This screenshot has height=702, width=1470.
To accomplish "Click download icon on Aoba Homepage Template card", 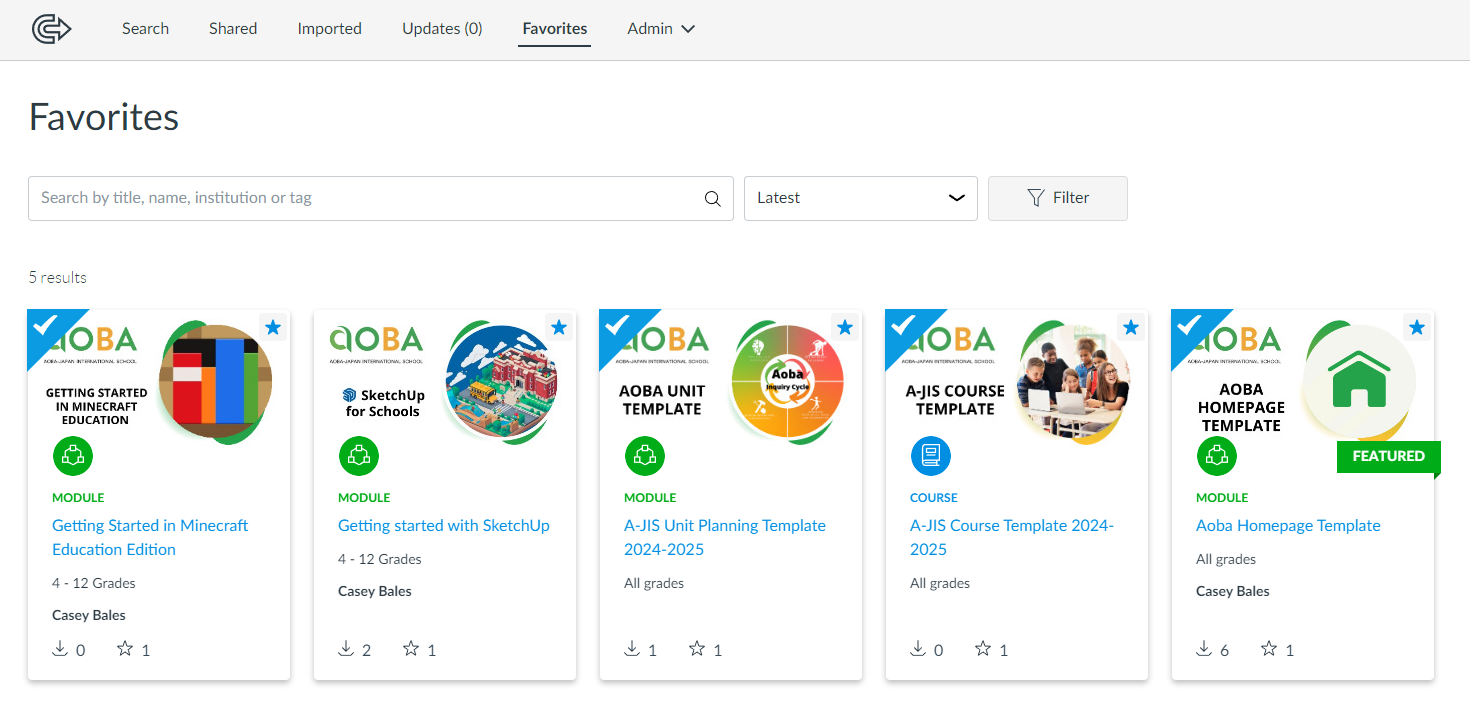I will pos(1204,649).
